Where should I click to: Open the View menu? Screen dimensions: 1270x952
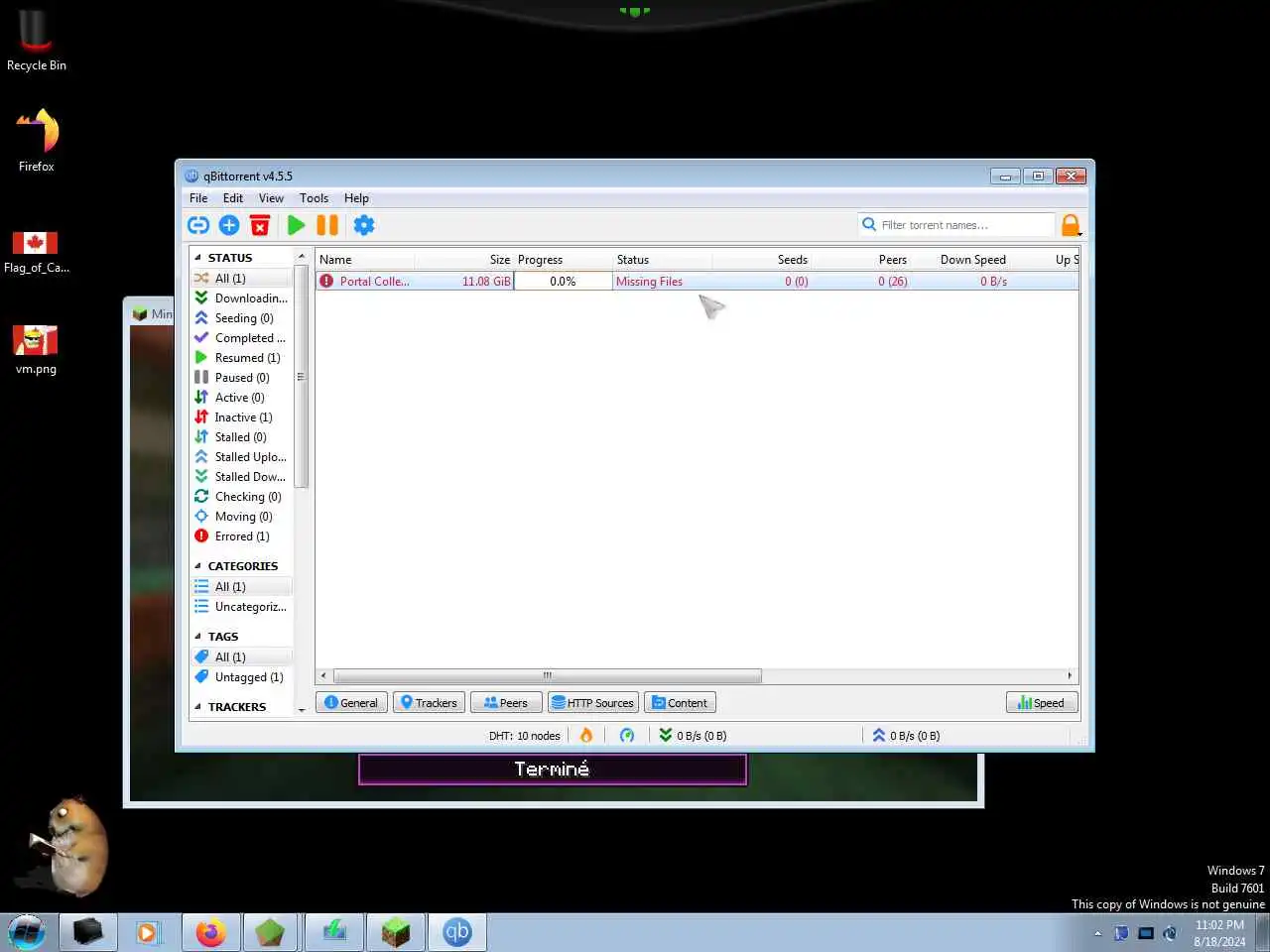click(x=271, y=198)
